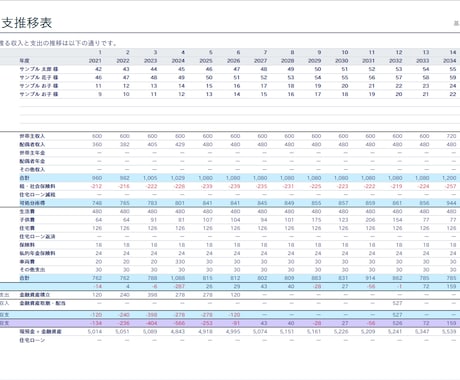Image resolution: width=460 pixels, height=380 pixels.
Task: Click the 支推移表 page title
Action: click(27, 23)
